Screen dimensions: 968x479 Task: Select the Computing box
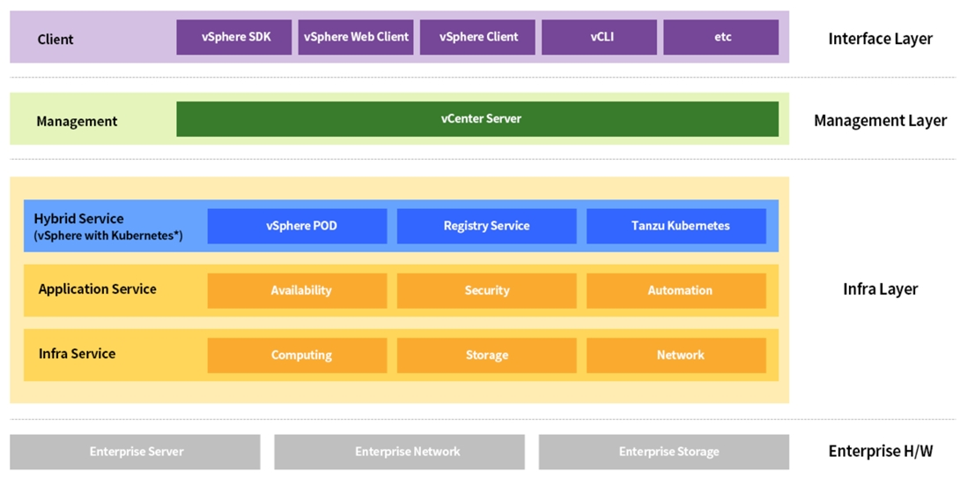pyautogui.click(x=297, y=356)
